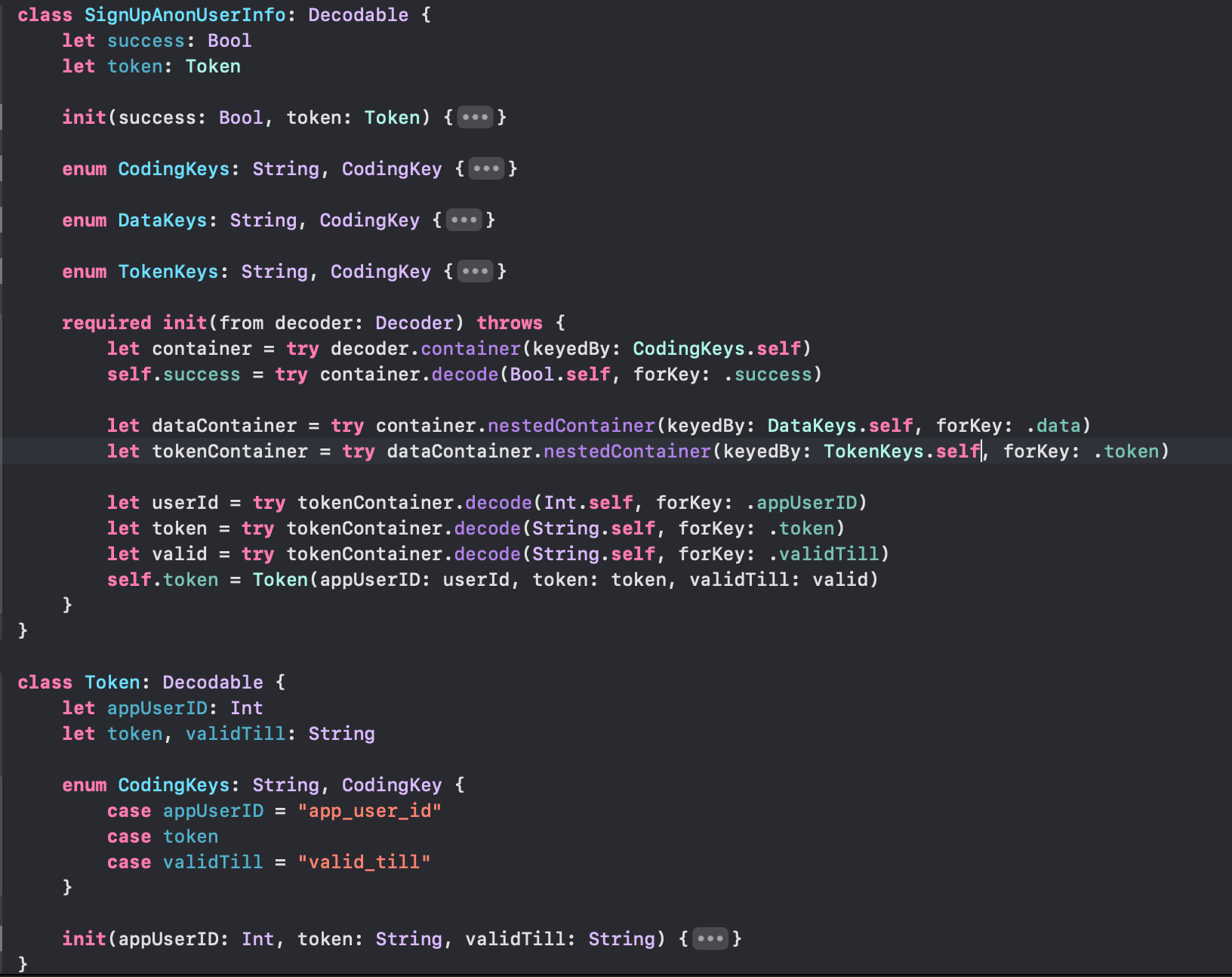Click 'case token' in Token CodingKeys
Image resolution: width=1232 pixels, height=977 pixels.
[162, 837]
